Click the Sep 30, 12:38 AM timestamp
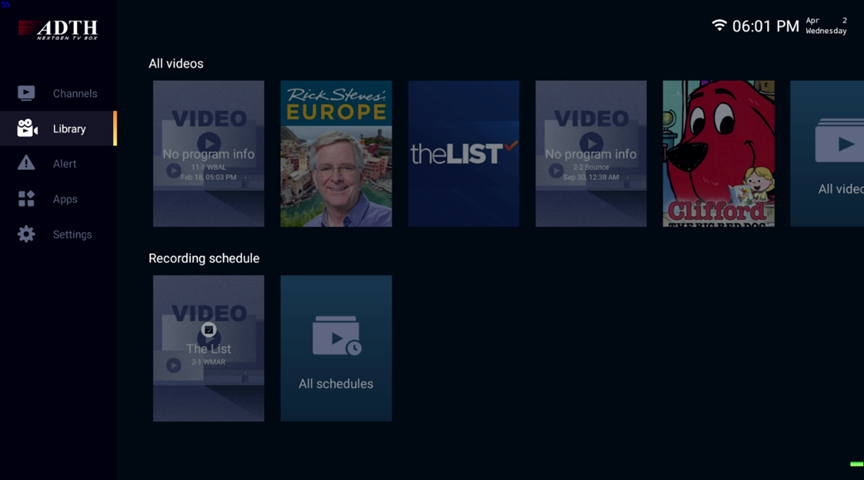 (591, 177)
